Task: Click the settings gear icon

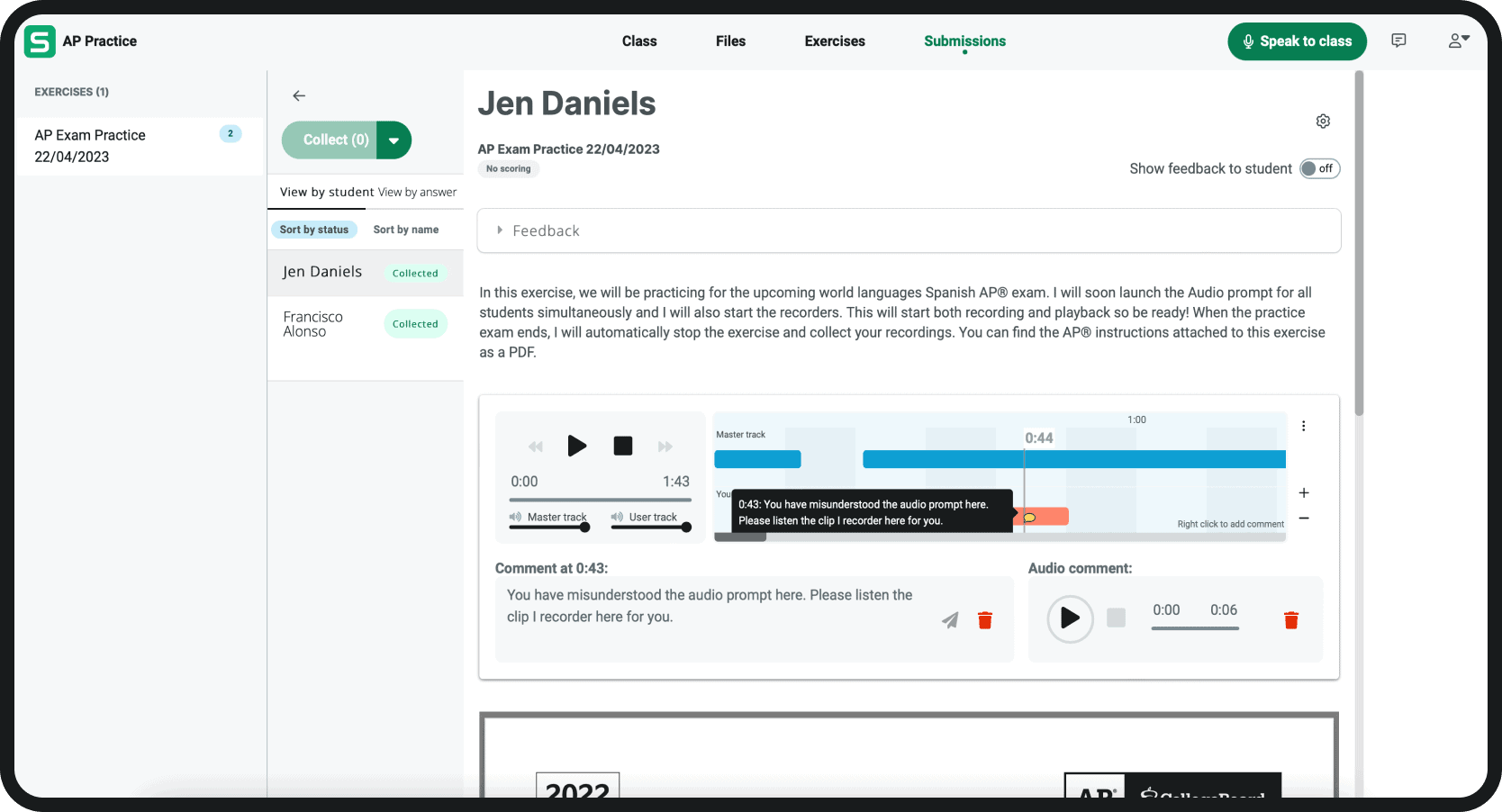Action: pyautogui.click(x=1323, y=122)
